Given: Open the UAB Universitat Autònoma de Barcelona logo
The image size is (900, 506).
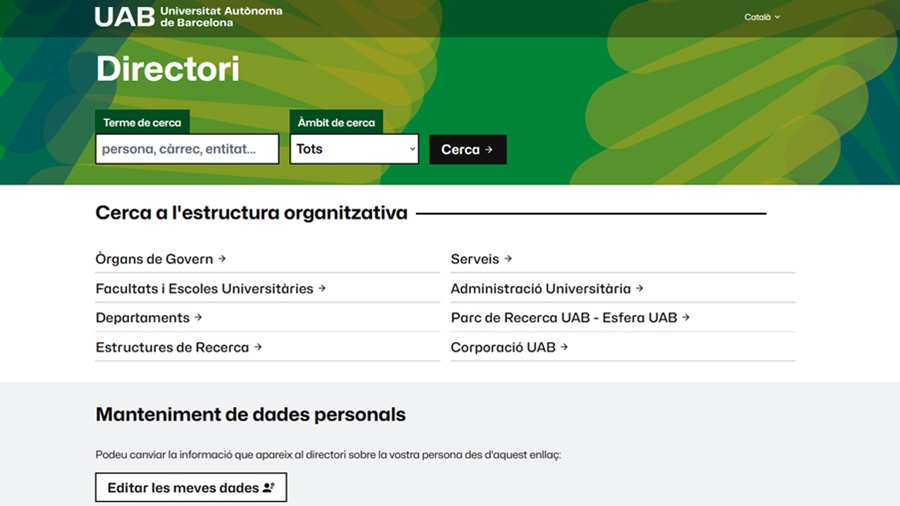Looking at the screenshot, I should coord(188,17).
